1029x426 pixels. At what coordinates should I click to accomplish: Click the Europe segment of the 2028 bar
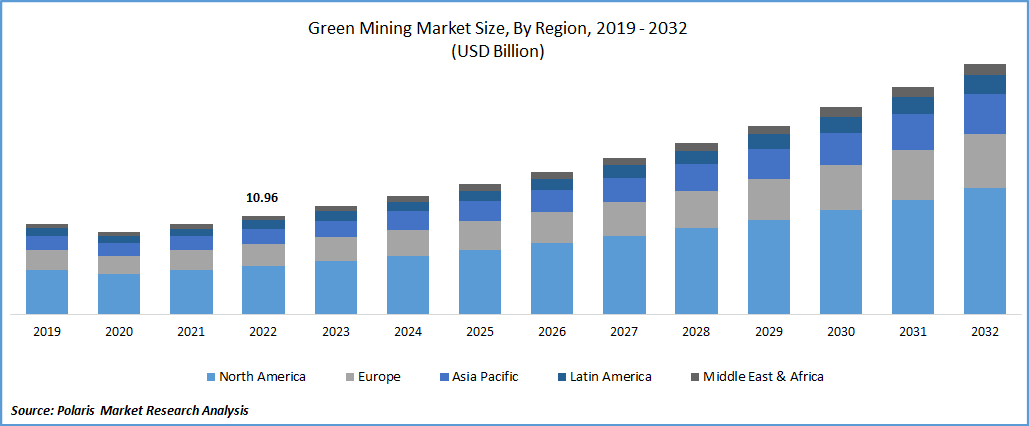tap(696, 209)
